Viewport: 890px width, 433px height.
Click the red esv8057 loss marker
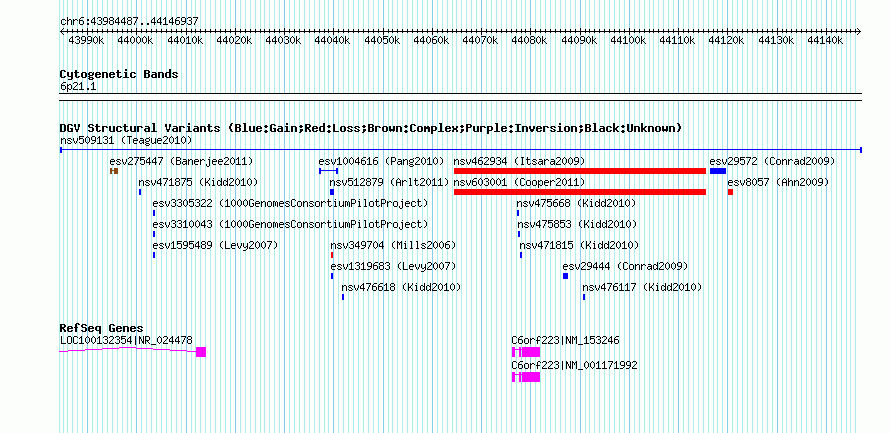pos(731,192)
